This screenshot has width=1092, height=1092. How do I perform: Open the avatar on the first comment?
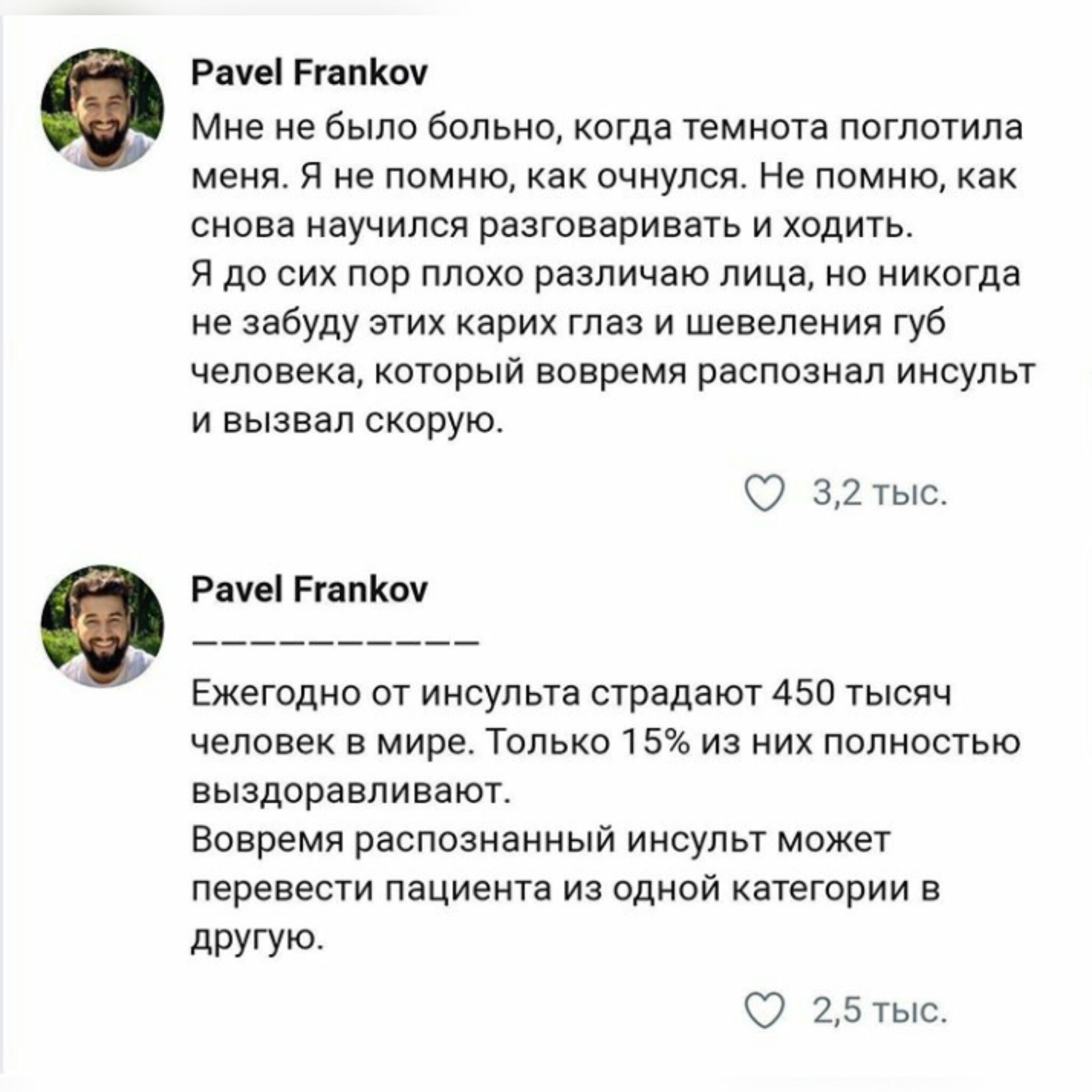102,109
